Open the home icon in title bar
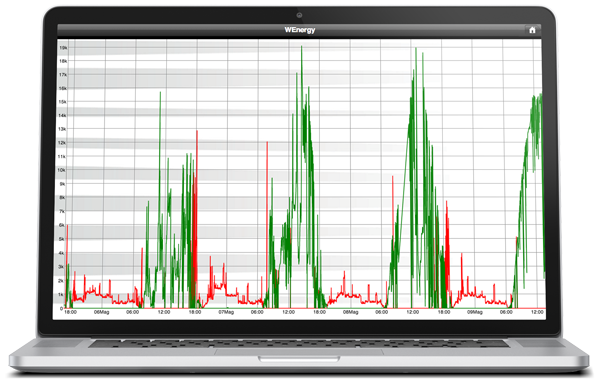 pos(532,30)
